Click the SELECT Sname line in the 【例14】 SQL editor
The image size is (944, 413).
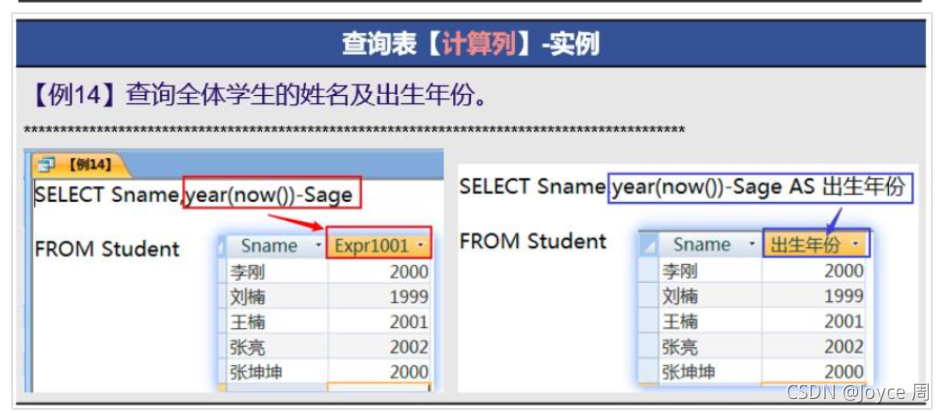[x=194, y=195]
